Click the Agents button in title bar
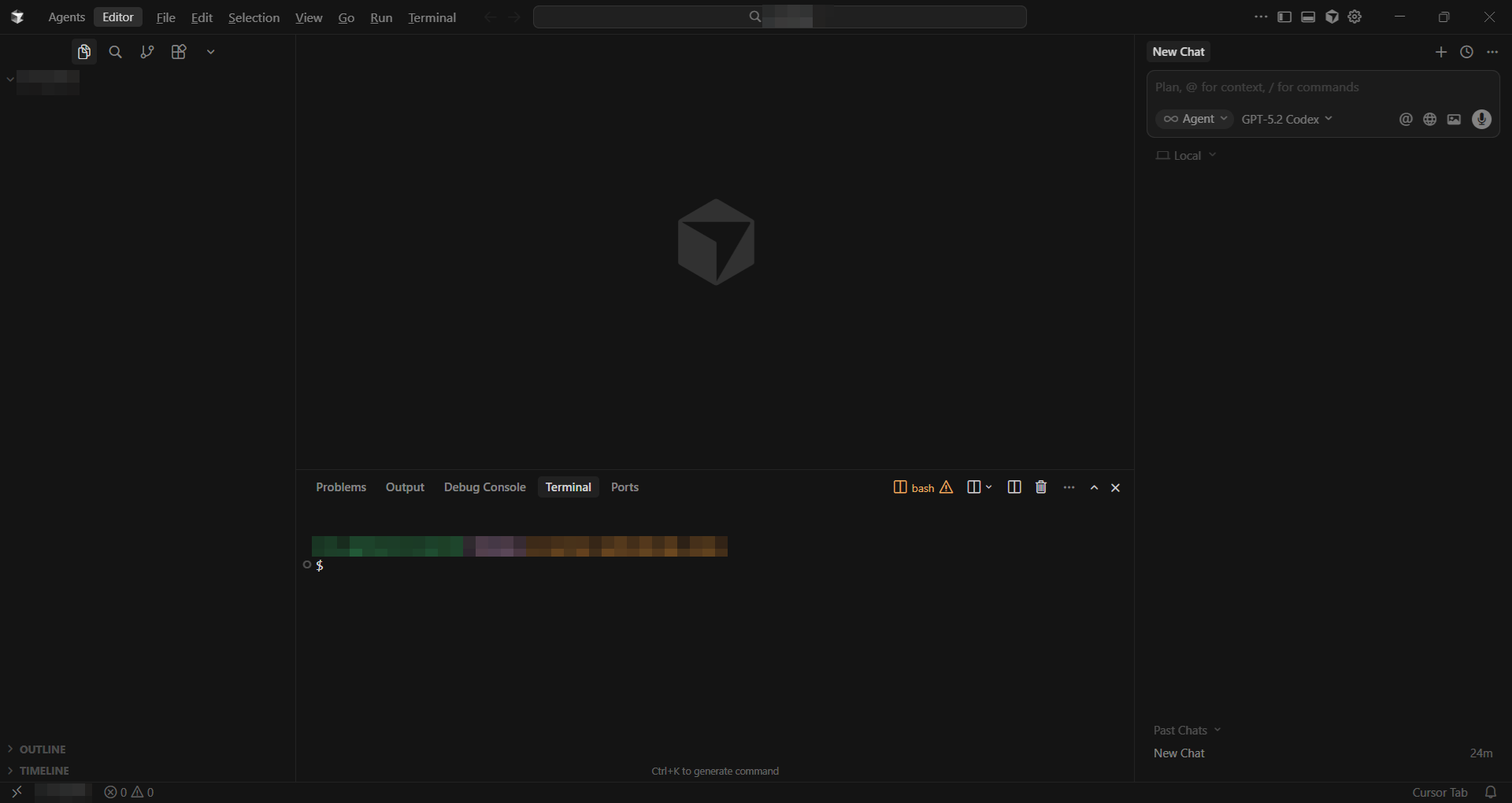This screenshot has width=1512, height=803. point(66,17)
